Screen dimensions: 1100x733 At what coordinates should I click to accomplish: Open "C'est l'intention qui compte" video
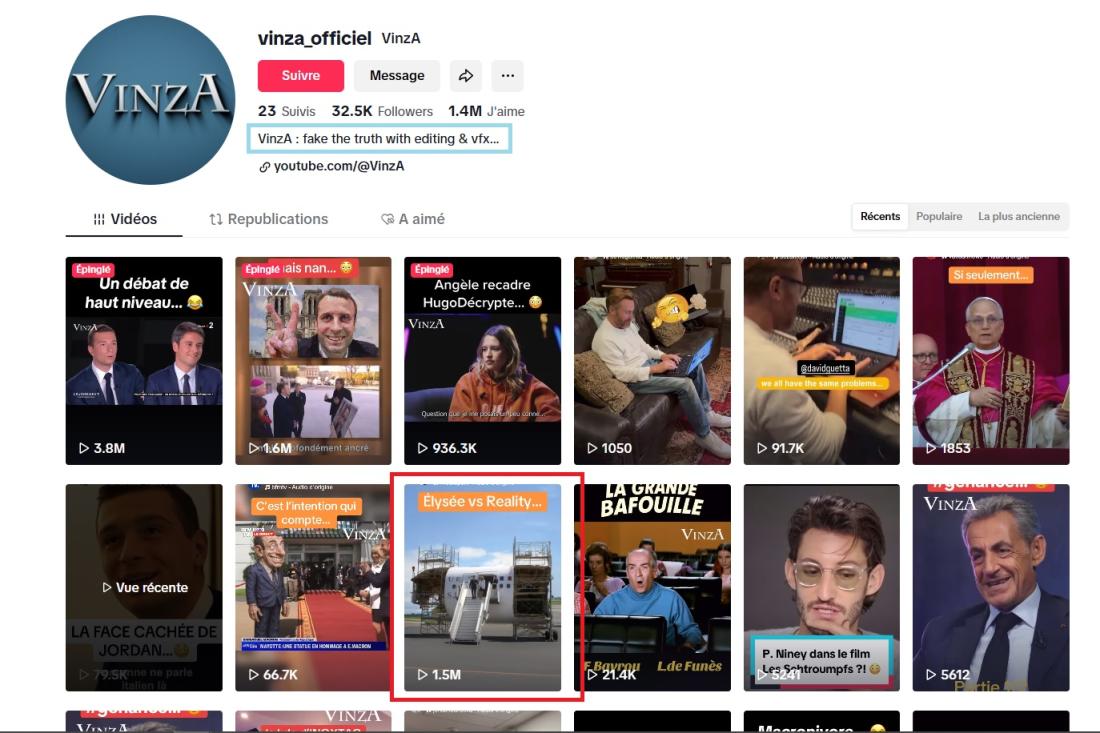tap(313, 587)
